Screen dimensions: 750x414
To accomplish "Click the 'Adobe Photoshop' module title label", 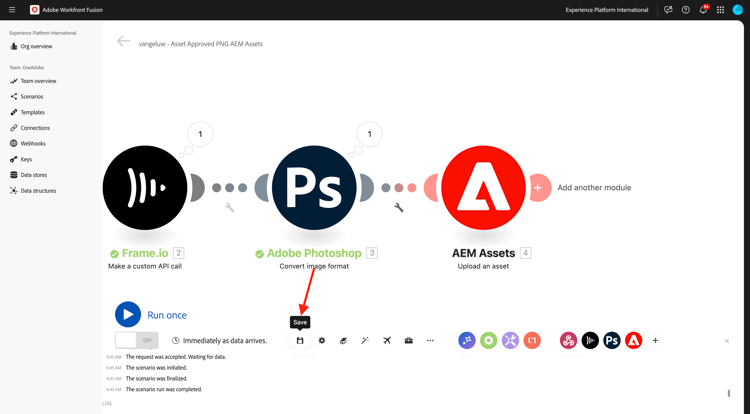I will click(x=314, y=253).
